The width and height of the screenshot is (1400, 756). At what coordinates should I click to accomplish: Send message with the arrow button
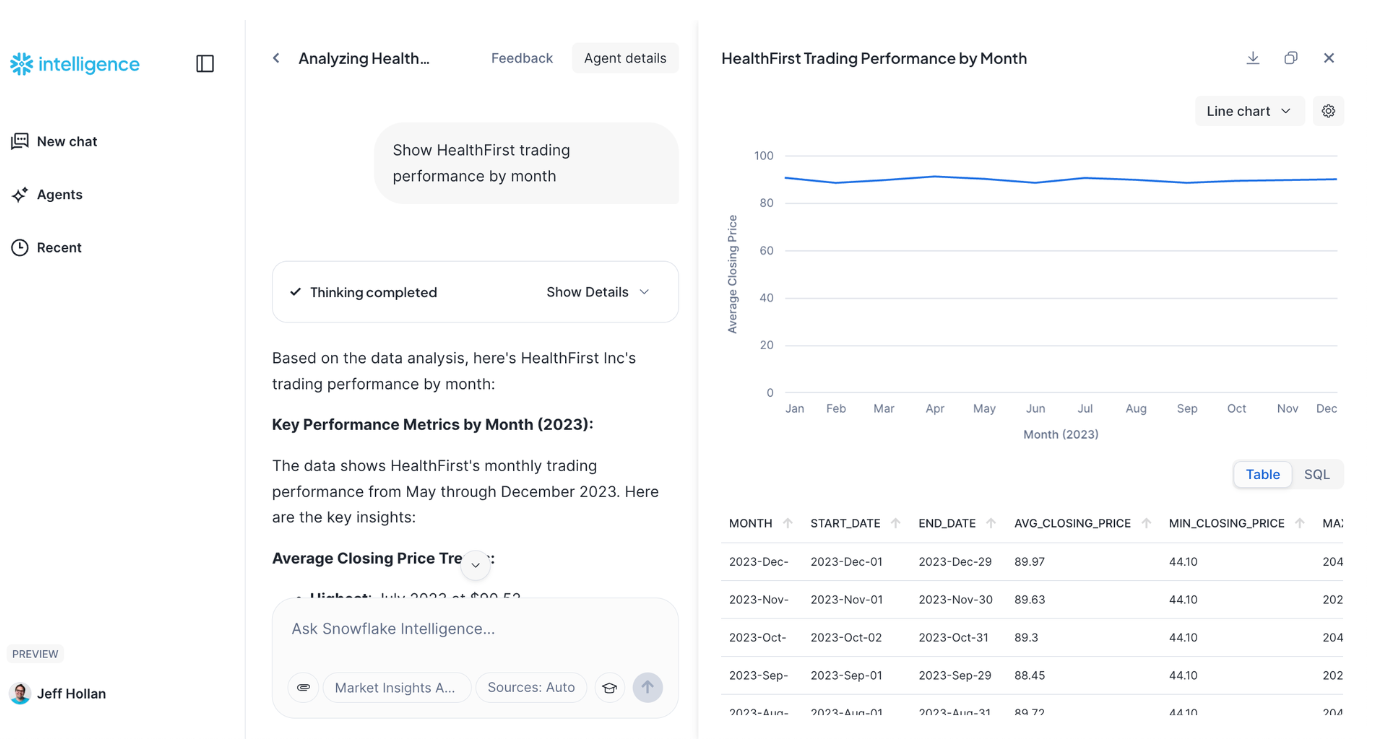coord(648,687)
